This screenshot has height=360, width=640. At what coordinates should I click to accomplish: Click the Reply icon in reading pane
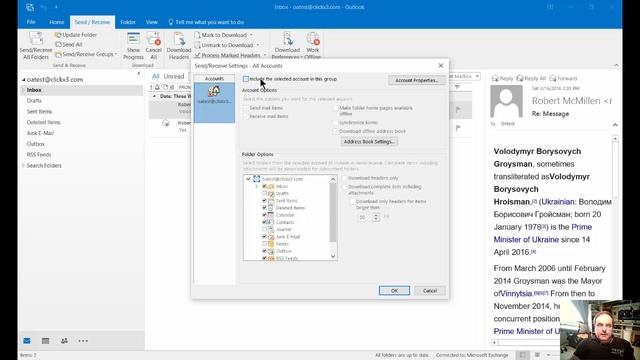(x=495, y=78)
